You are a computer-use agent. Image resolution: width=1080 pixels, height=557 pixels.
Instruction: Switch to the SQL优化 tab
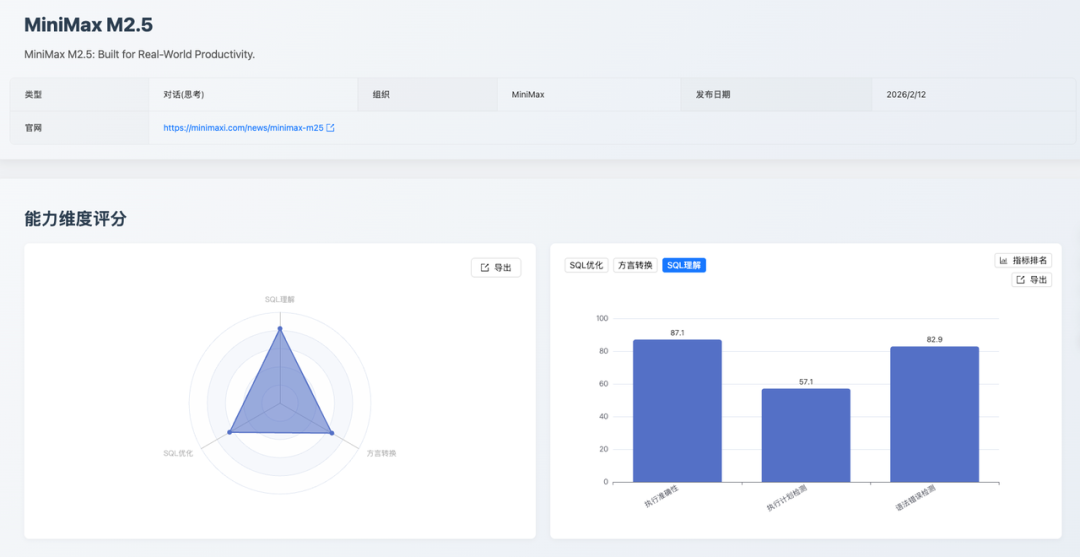586,265
